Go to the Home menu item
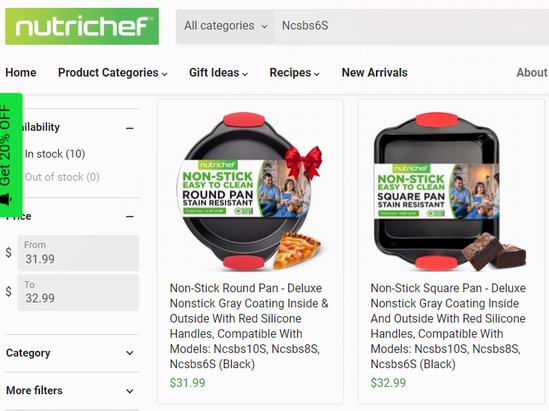Screen dimensions: 549x411 [21, 72]
